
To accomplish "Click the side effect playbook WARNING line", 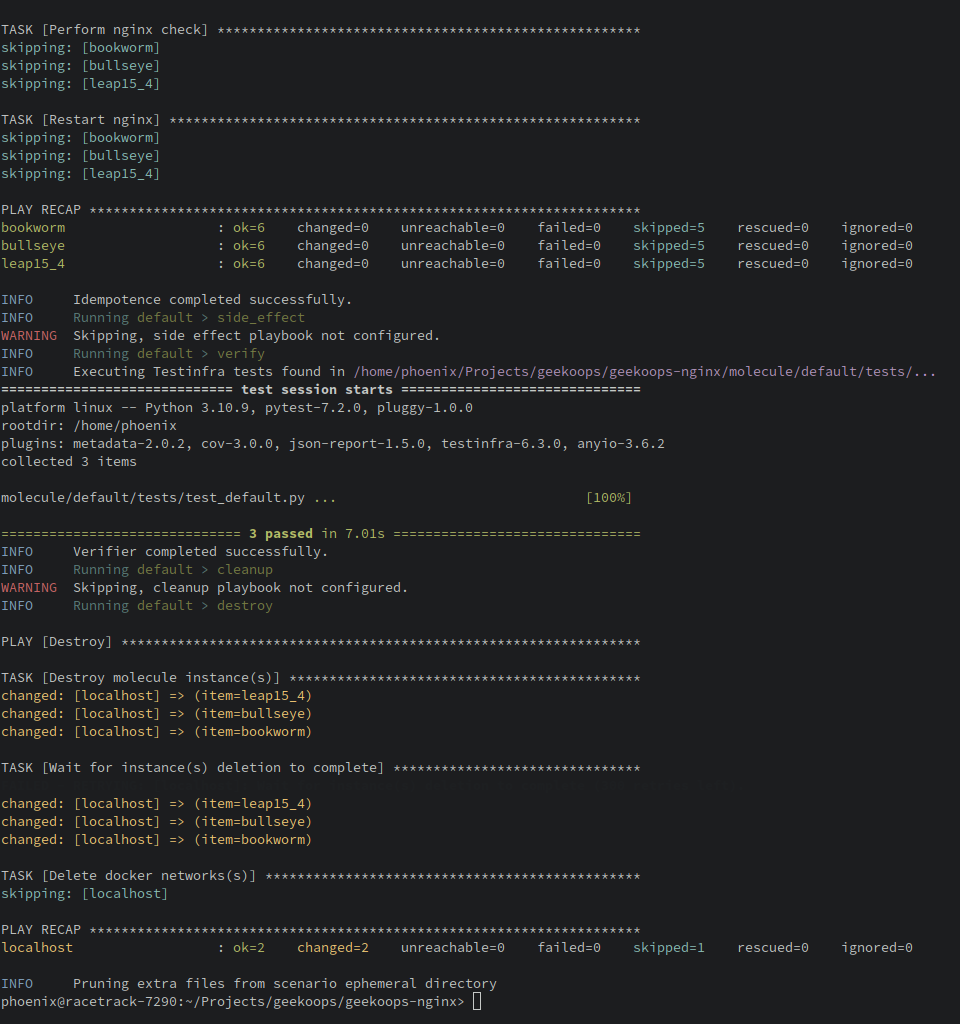I will click(256, 336).
